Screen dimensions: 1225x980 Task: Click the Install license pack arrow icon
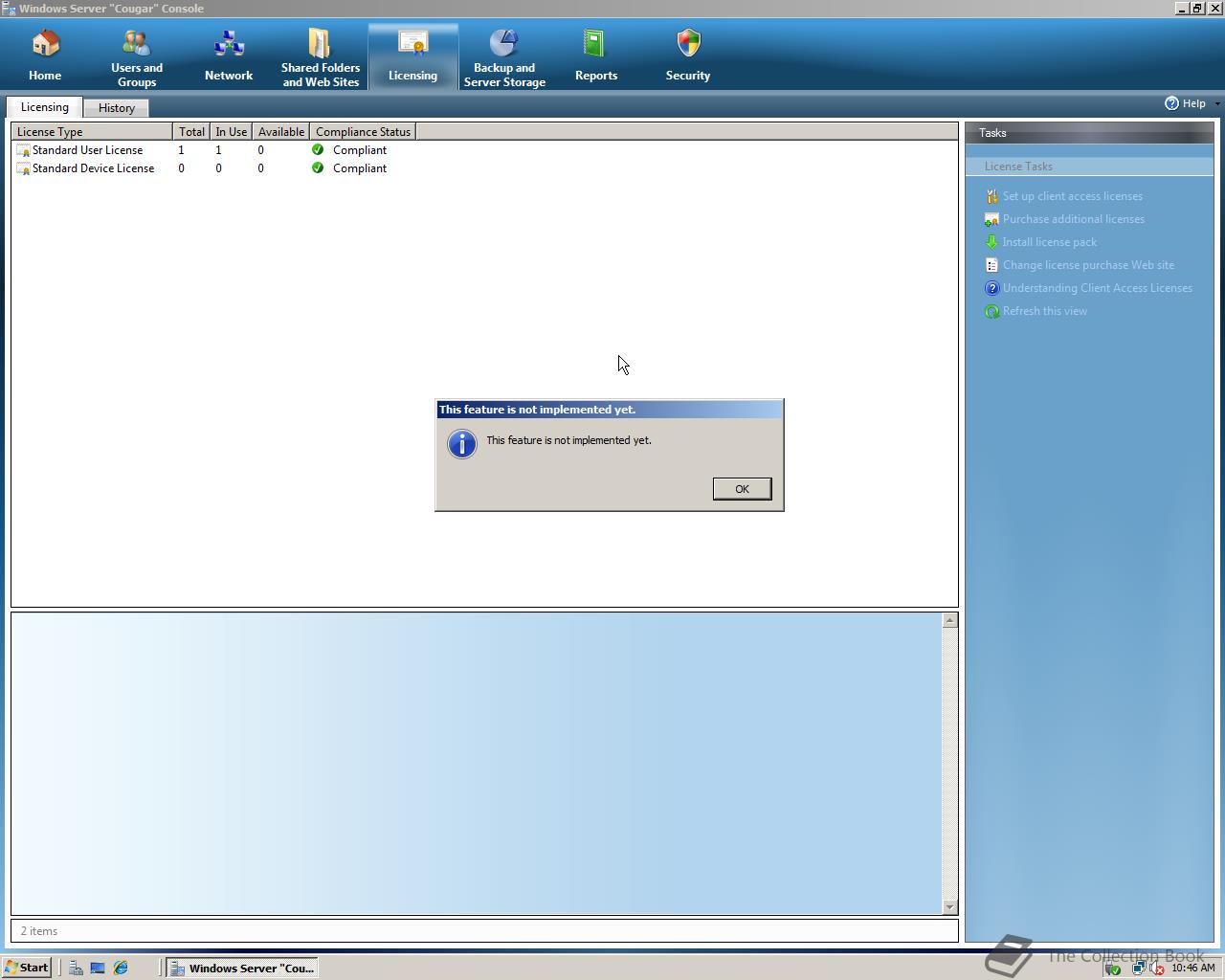991,242
